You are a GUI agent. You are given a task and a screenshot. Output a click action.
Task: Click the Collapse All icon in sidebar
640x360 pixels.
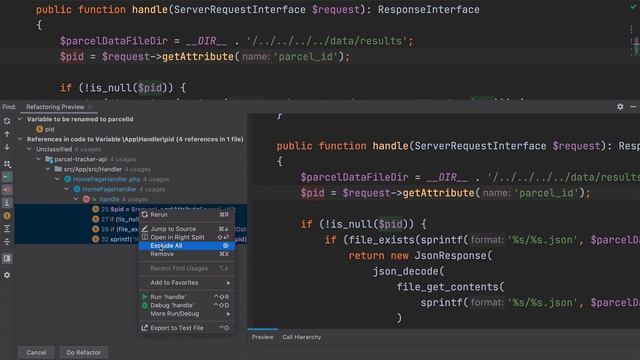7,242
